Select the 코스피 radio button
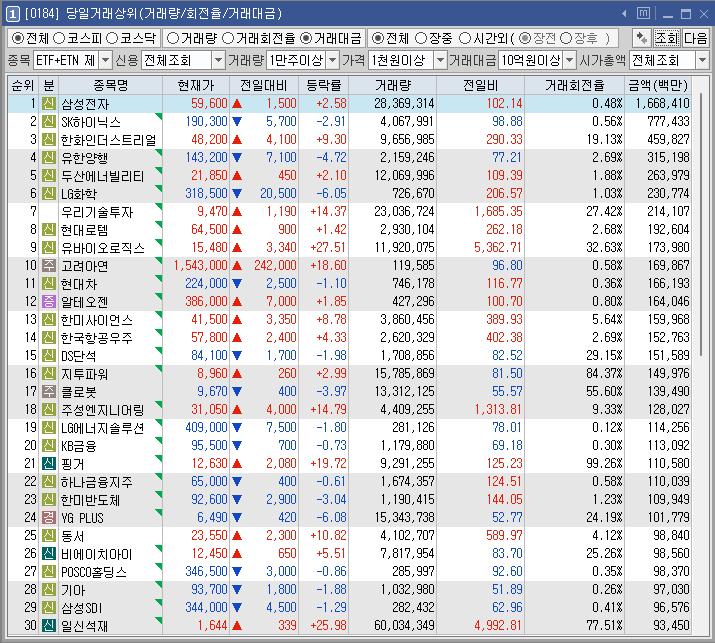 59,38
